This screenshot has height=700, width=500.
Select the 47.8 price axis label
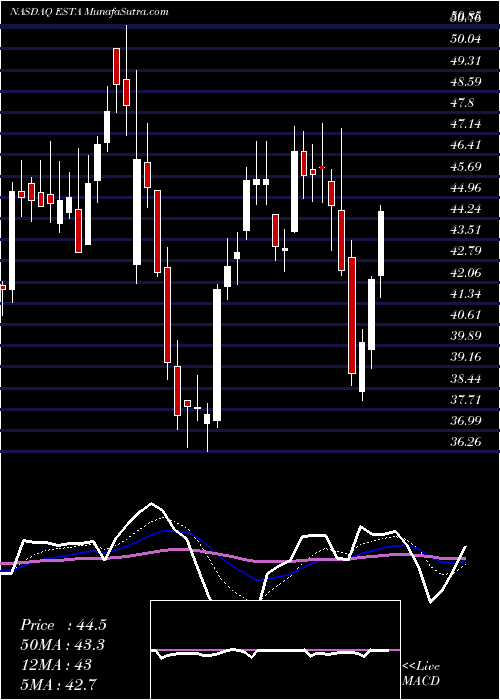coord(462,103)
